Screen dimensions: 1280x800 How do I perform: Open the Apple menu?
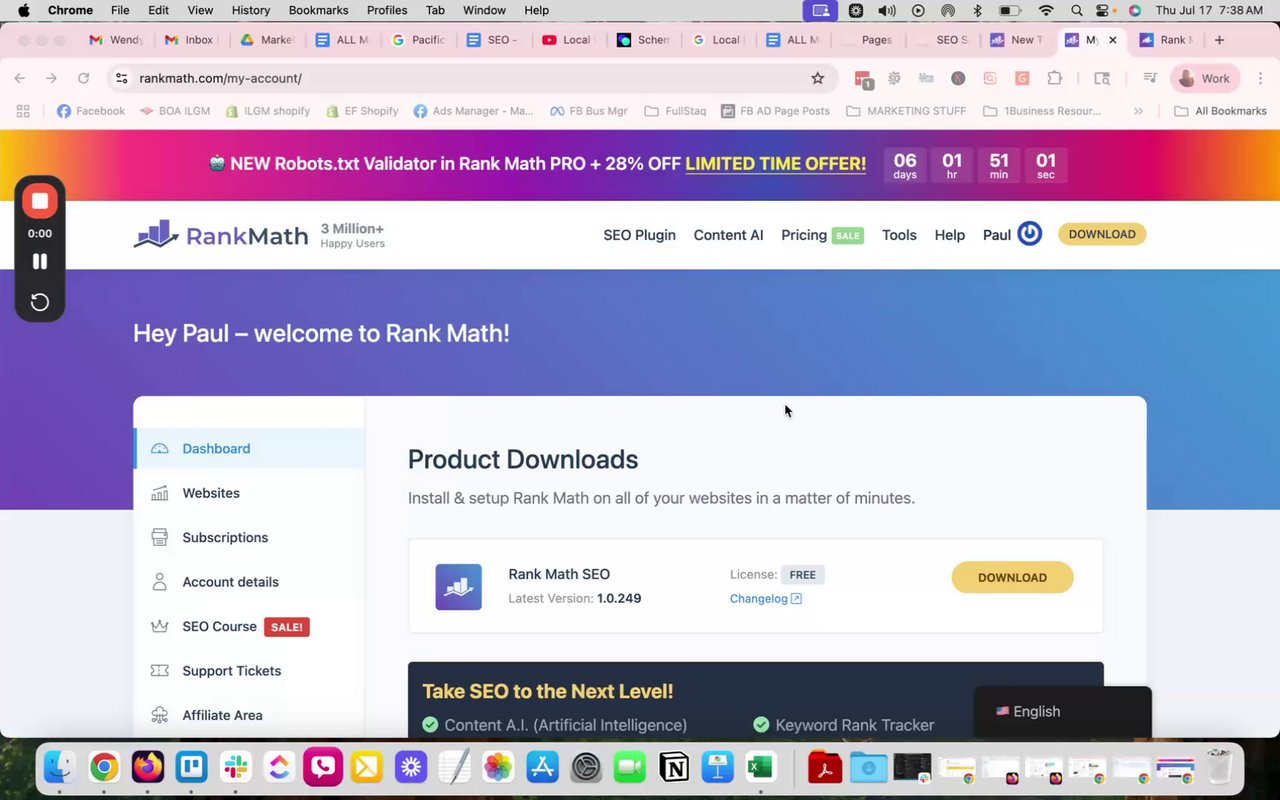pyautogui.click(x=23, y=10)
